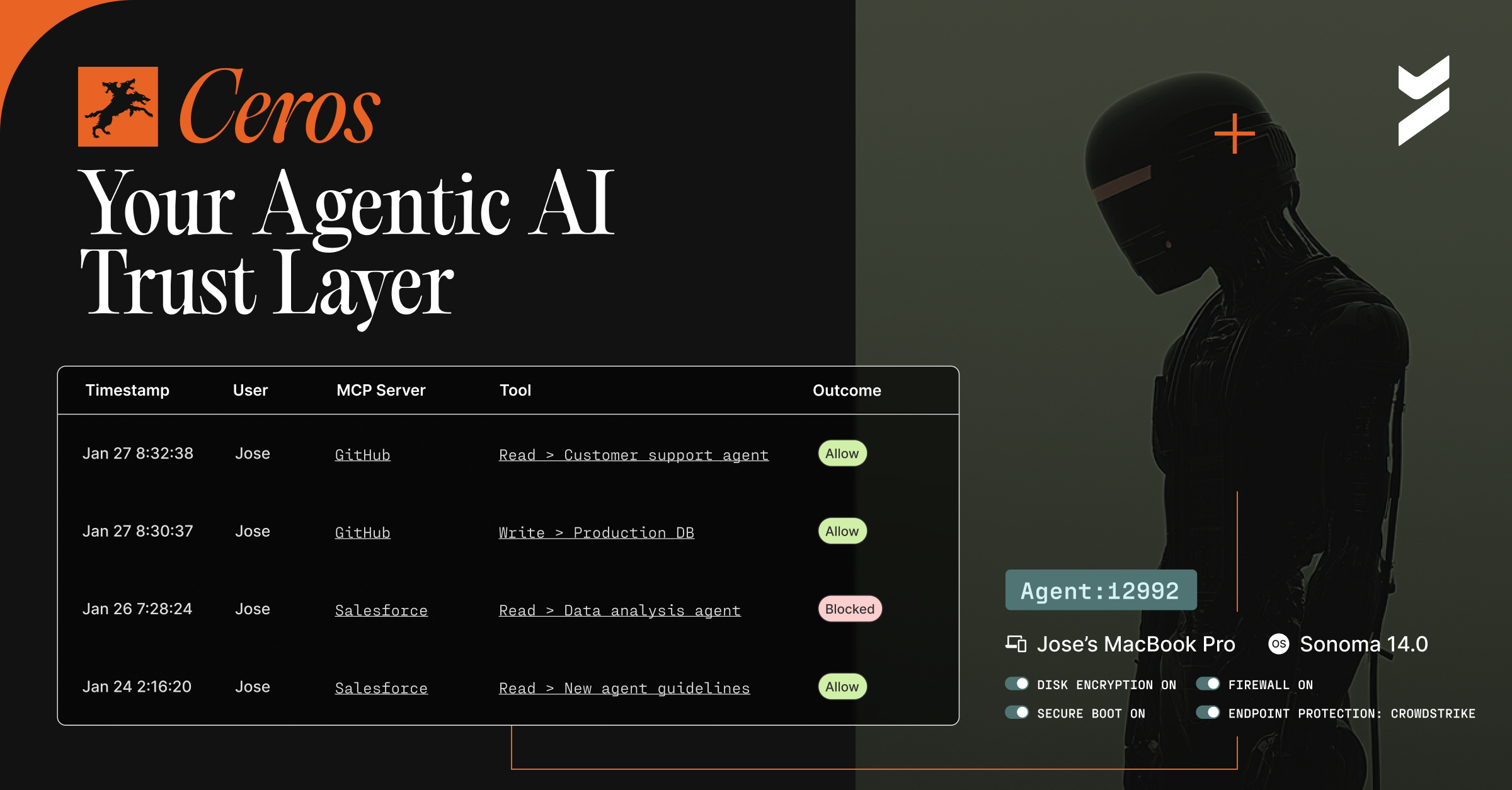
Task: Click the Ceros dog logo icon
Action: click(118, 106)
